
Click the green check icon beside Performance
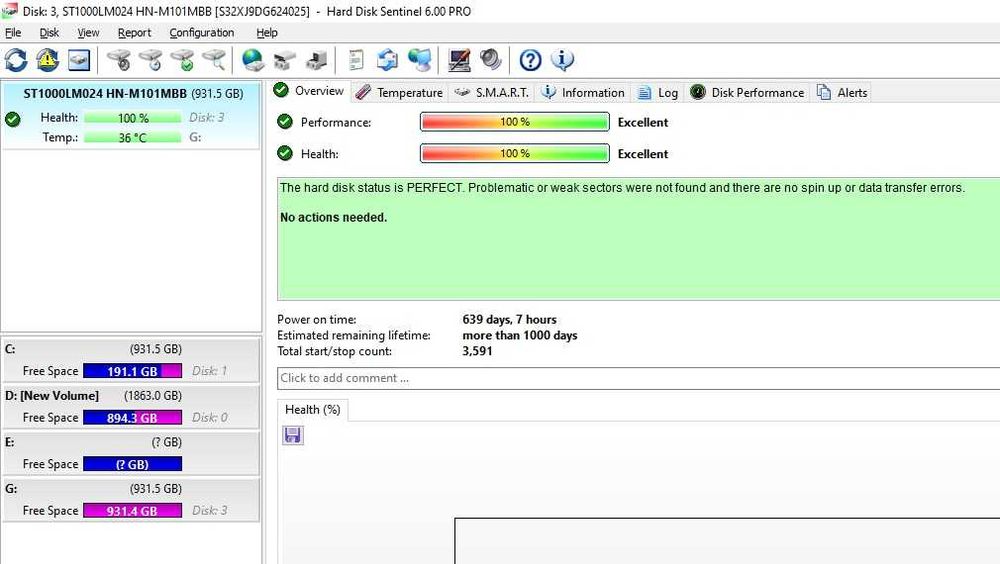click(x=285, y=121)
